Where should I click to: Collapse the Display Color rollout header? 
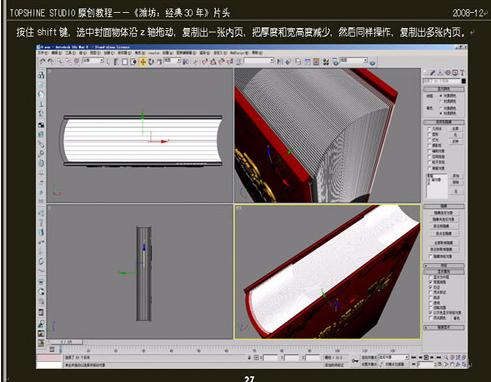[x=444, y=89]
